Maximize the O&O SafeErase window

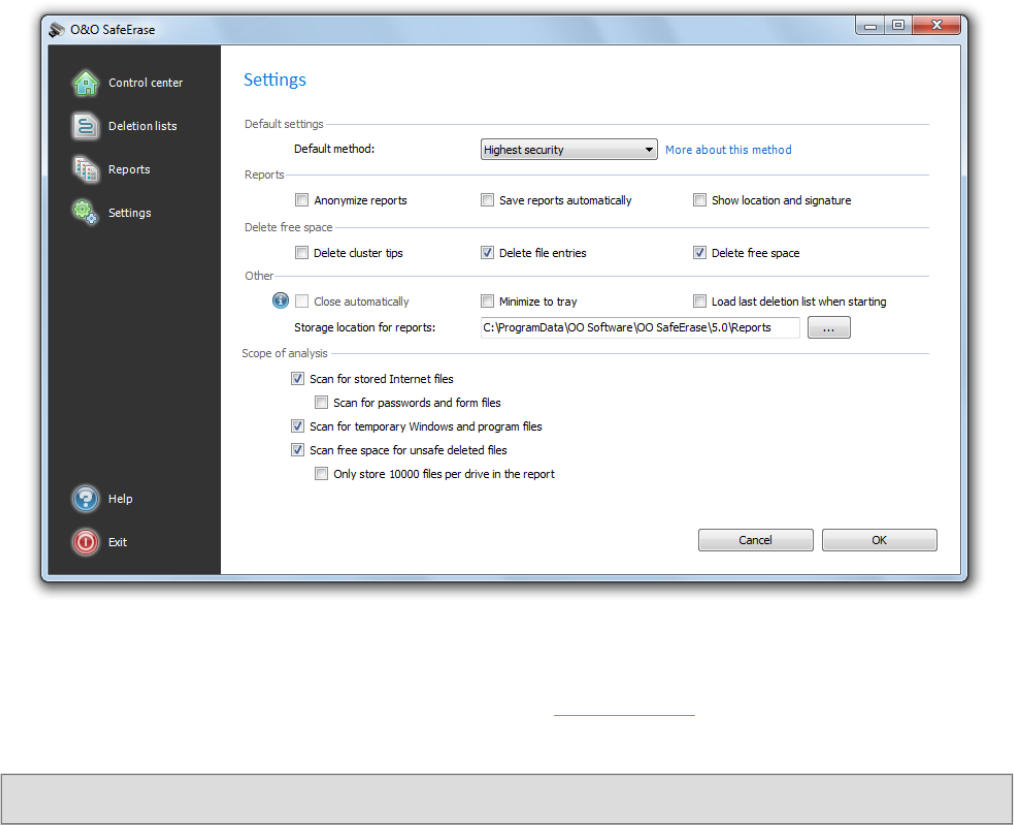tap(898, 25)
